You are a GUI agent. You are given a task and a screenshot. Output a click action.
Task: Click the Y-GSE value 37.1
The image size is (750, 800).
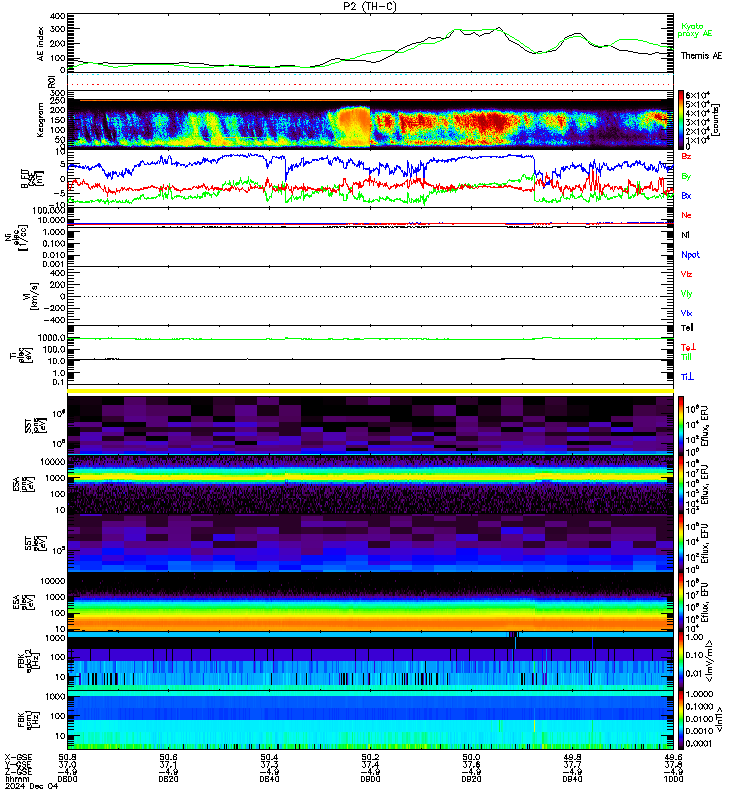click(168, 765)
